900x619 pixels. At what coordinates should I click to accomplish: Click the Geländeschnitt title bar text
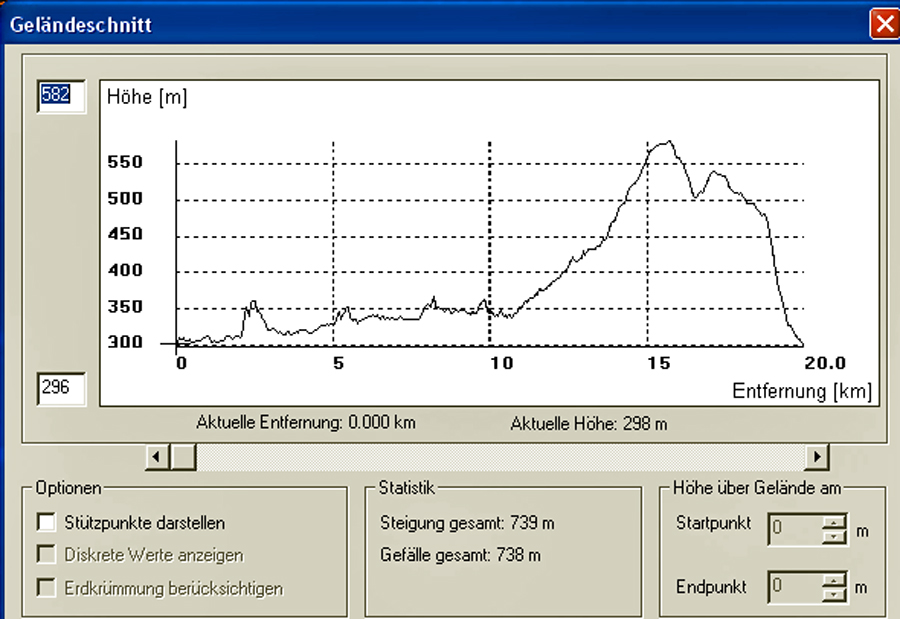[81, 24]
